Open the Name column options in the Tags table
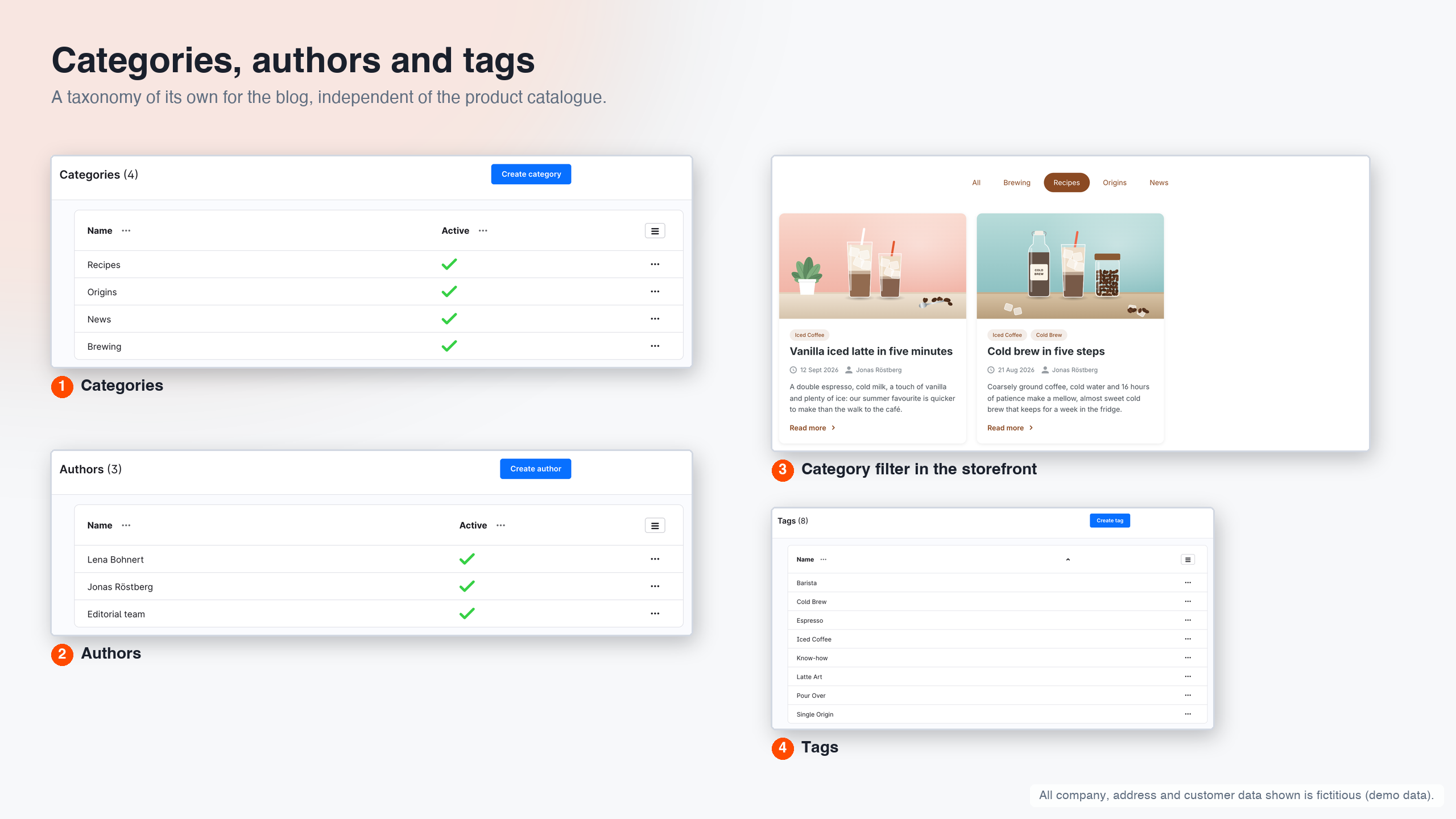 823,560
